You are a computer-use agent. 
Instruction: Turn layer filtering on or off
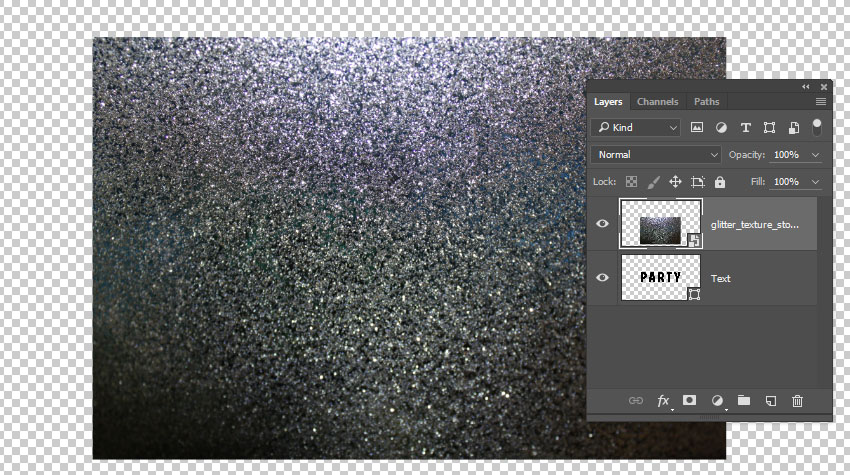(x=817, y=127)
